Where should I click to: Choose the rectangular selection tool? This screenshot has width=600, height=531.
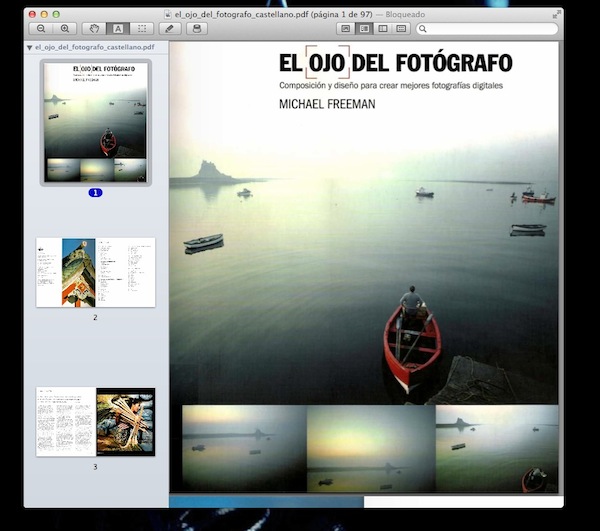[x=142, y=29]
